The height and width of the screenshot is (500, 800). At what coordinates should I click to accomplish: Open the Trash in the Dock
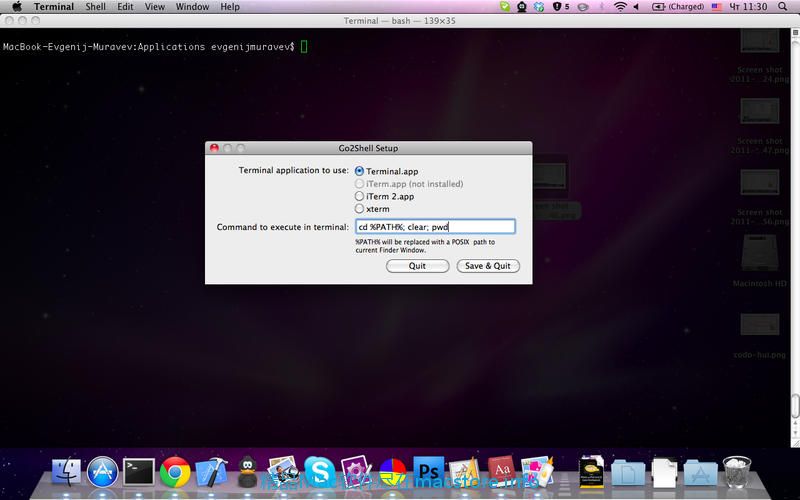pyautogui.click(x=737, y=472)
